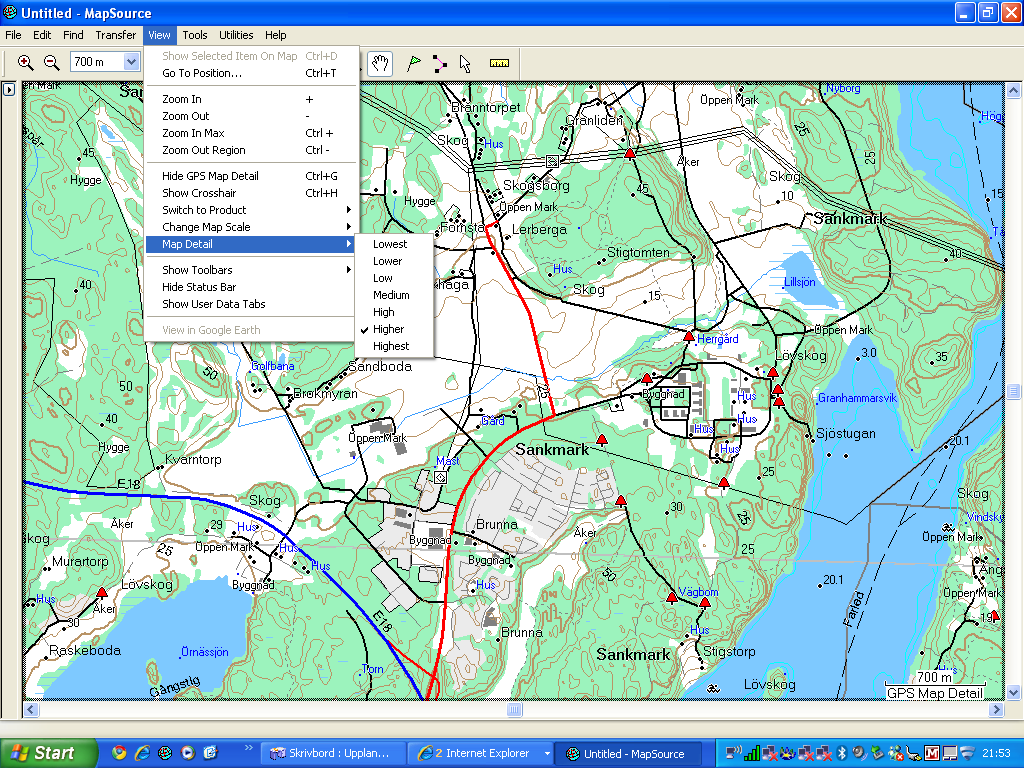Click the map scroll up arrow
This screenshot has height=768, width=1024.
(x=1013, y=90)
